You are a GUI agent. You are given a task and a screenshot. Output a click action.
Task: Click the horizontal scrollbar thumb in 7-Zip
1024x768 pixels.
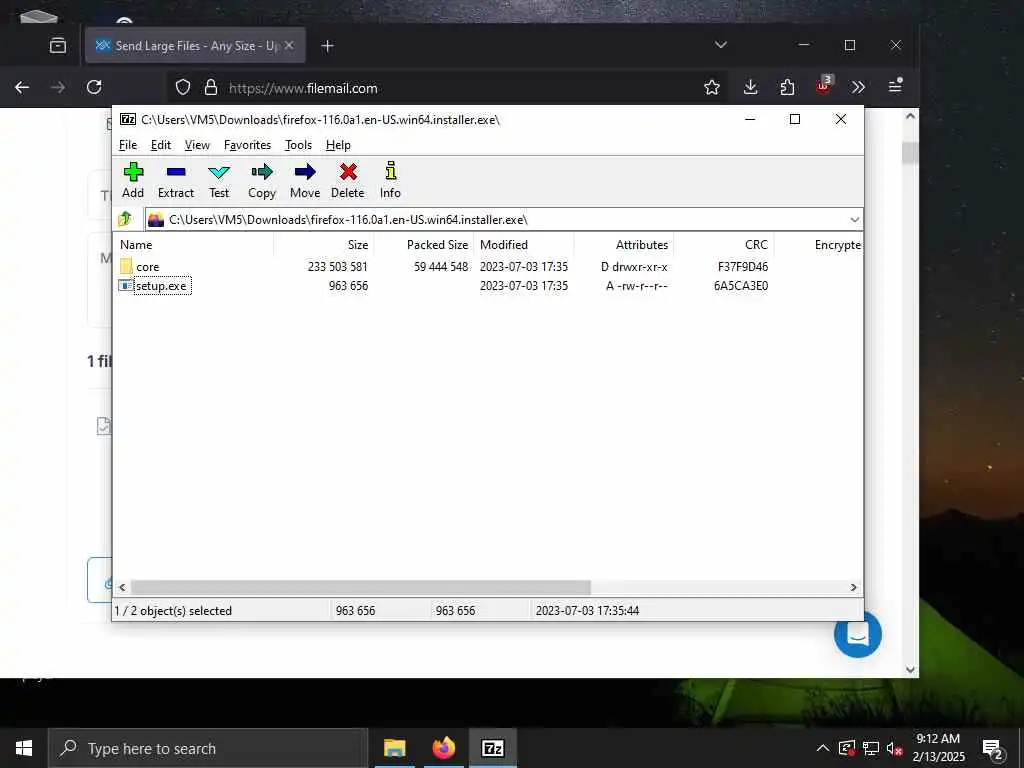coord(360,587)
